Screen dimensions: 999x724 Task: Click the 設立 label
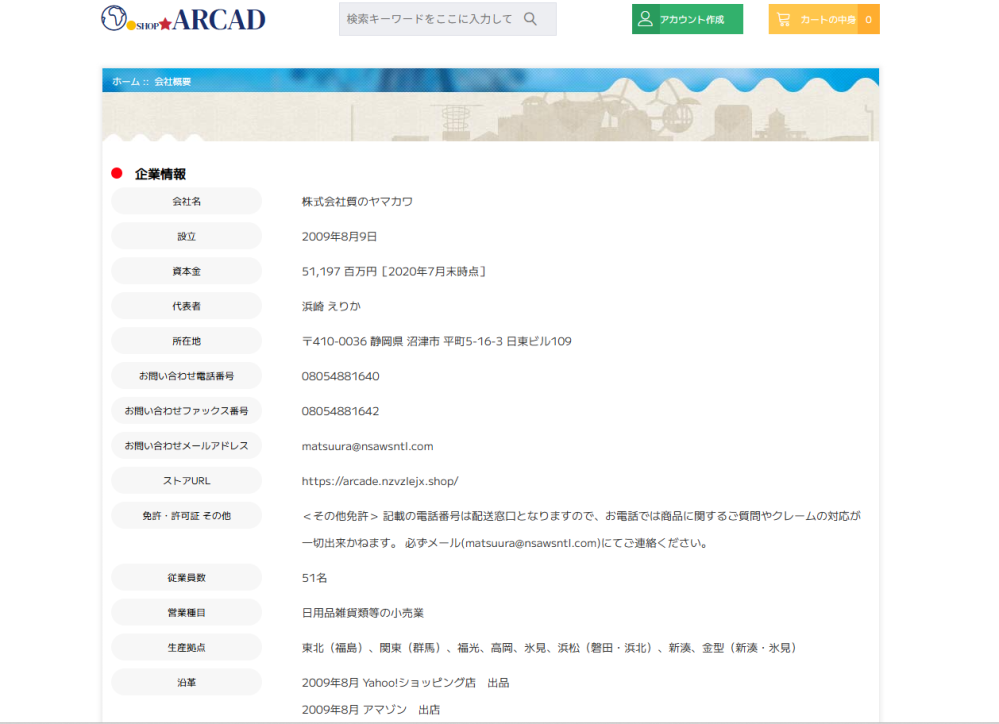point(186,236)
